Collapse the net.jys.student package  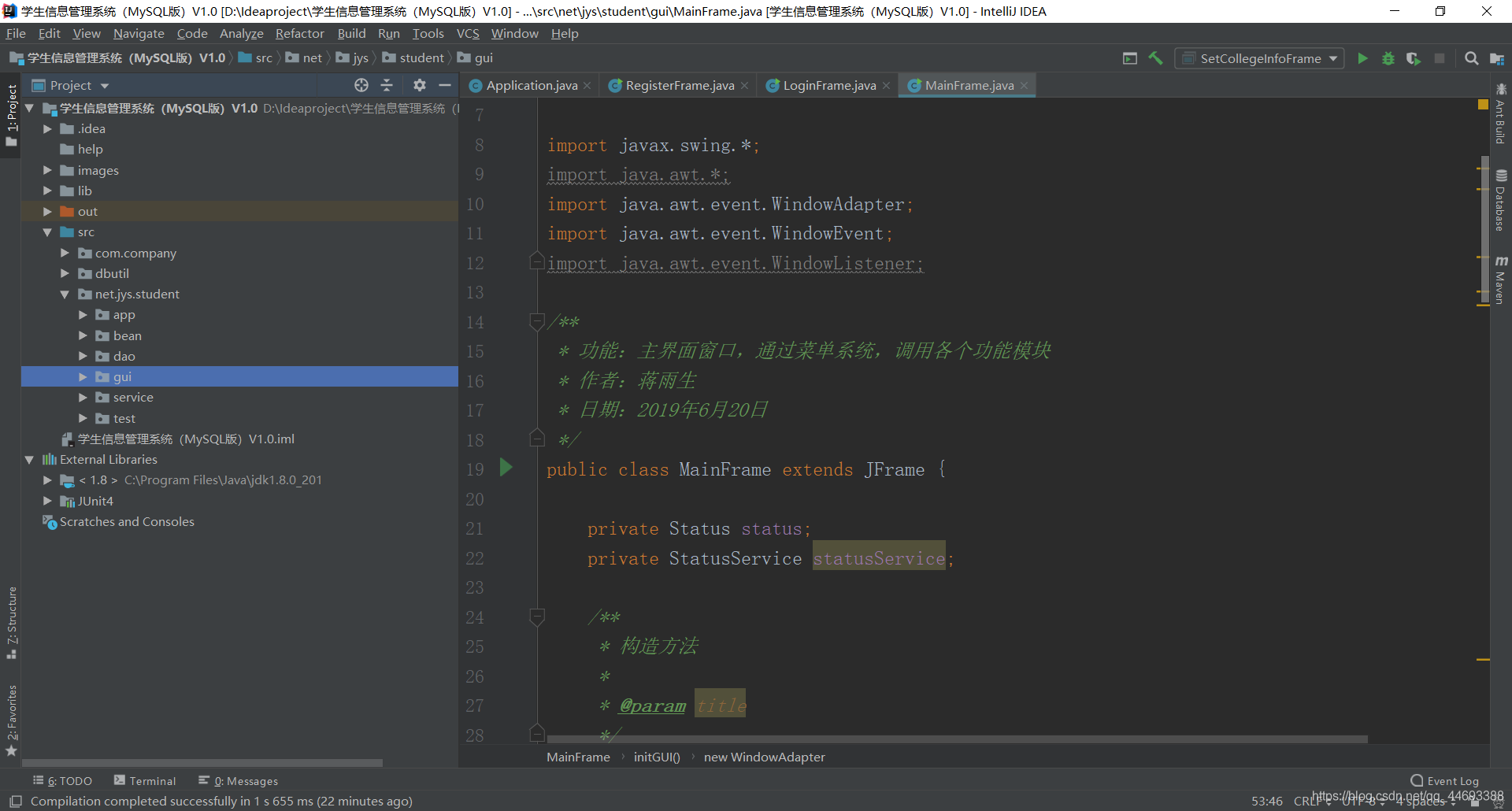65,294
